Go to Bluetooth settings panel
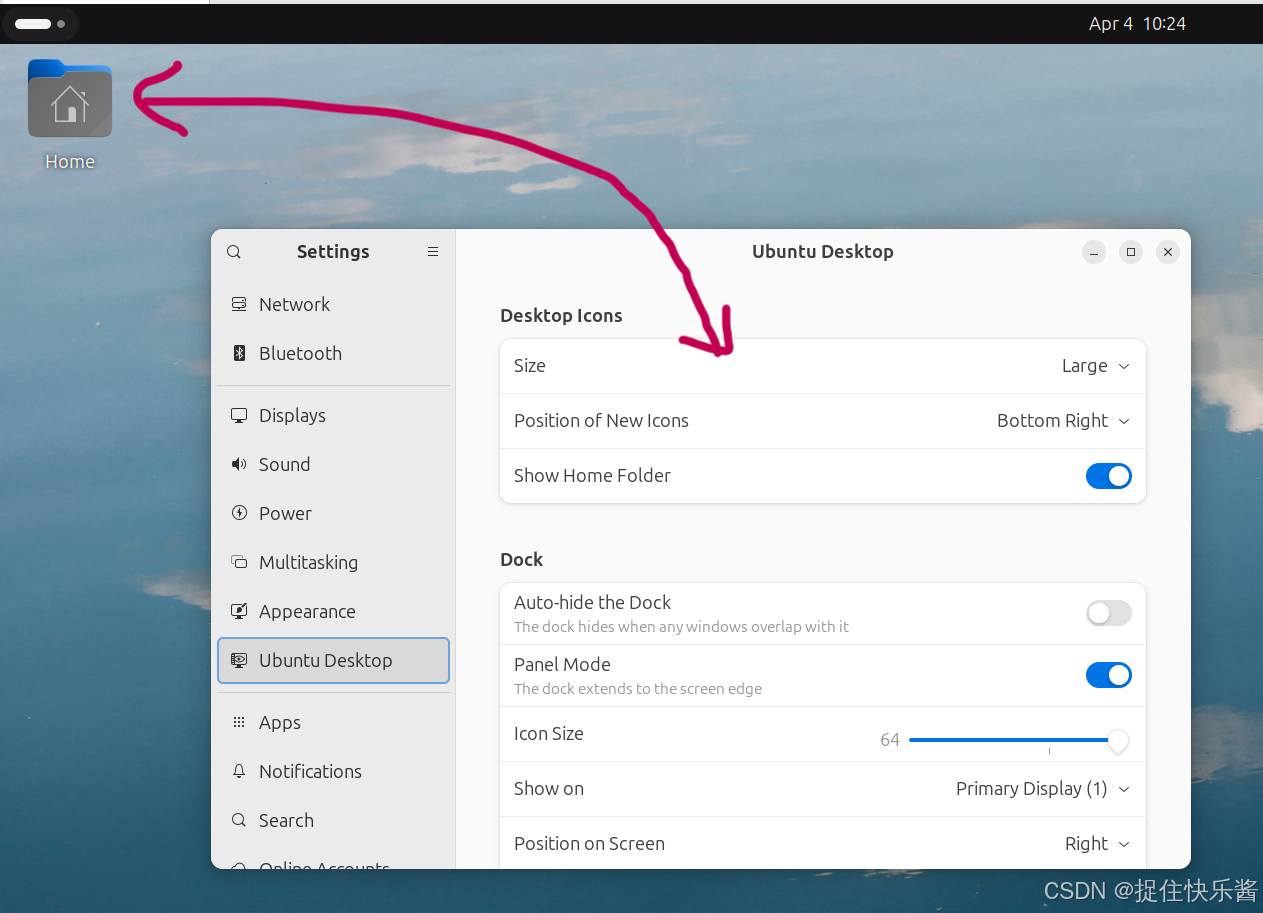Viewport: 1263px width, 913px height. pyautogui.click(x=333, y=353)
